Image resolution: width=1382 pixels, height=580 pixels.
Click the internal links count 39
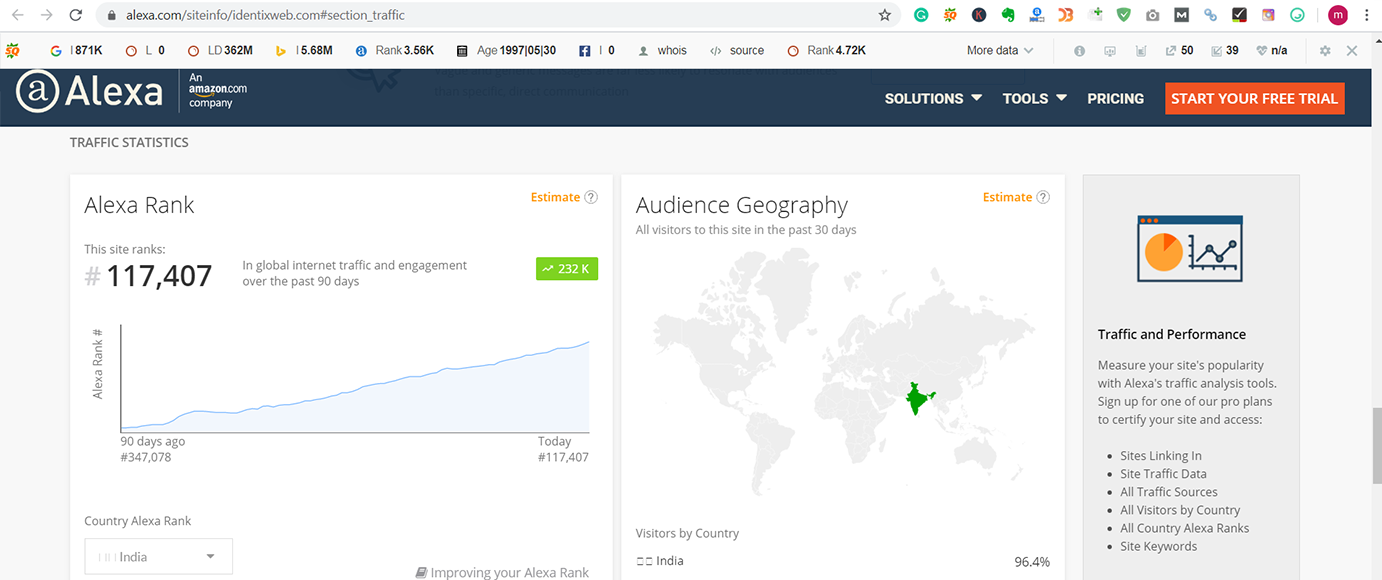(x=1225, y=51)
